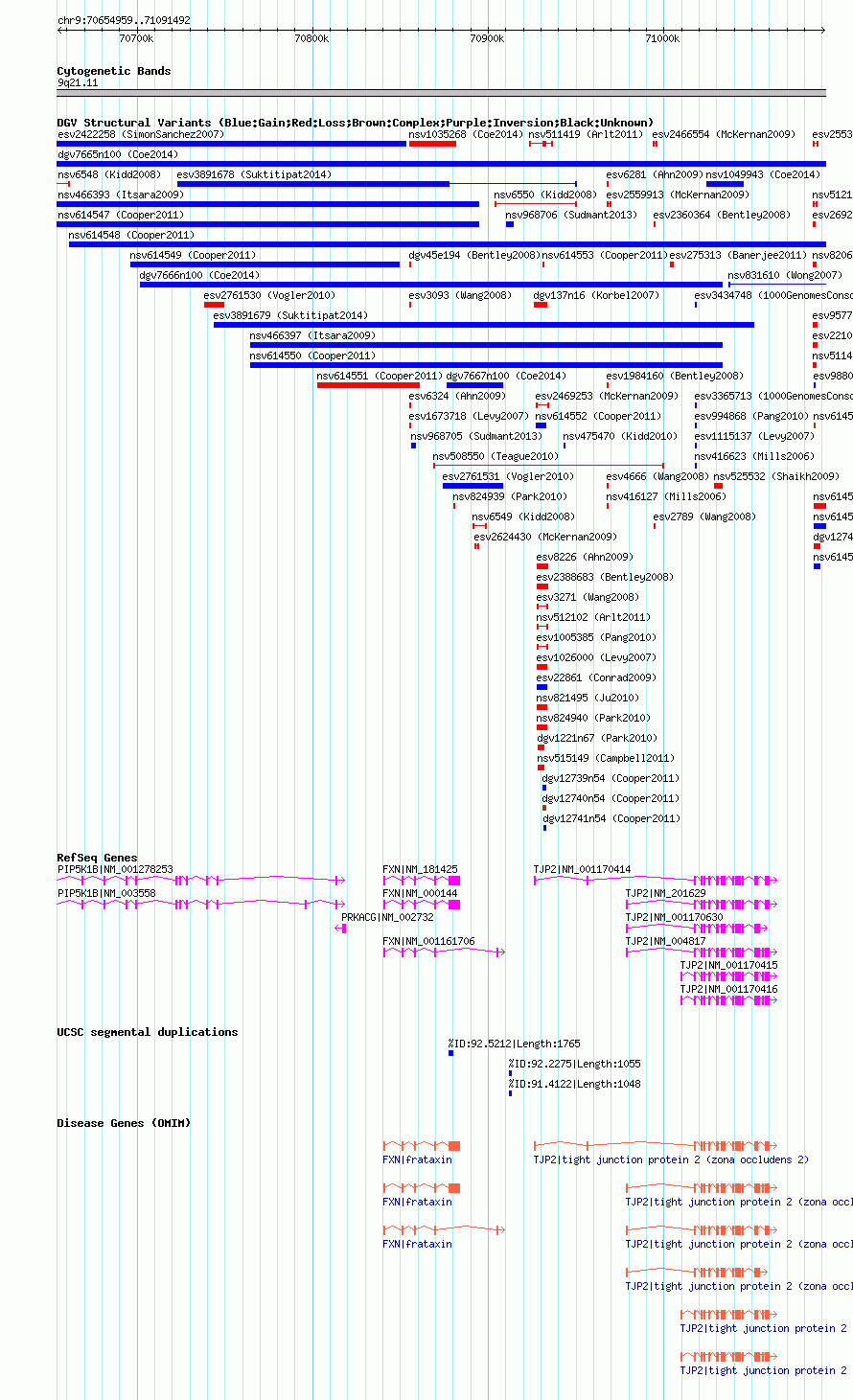Select variant nsv508550 (Teague2010)
This screenshot has width=853, height=1400.
[496, 457]
